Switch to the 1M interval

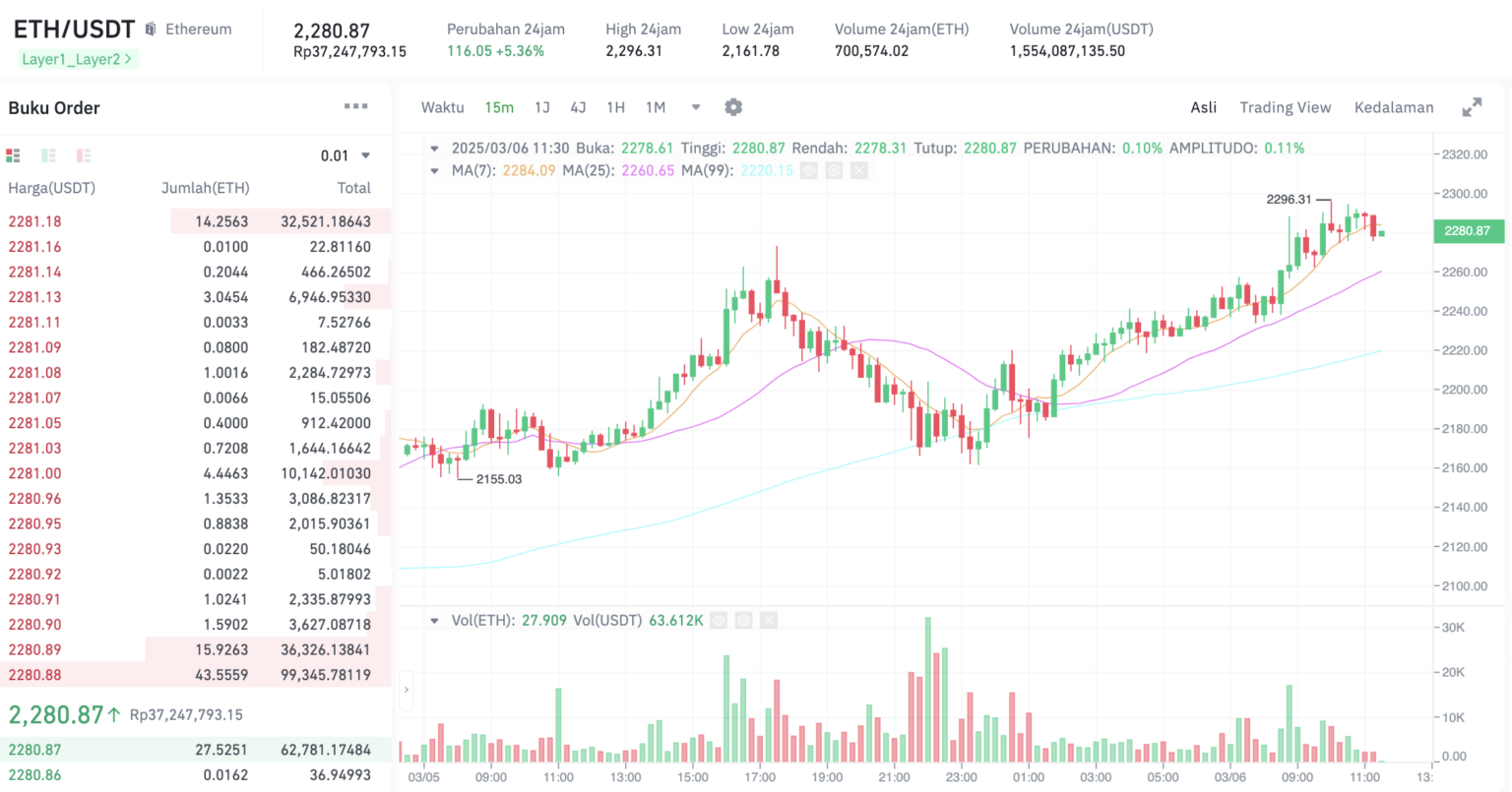[656, 107]
